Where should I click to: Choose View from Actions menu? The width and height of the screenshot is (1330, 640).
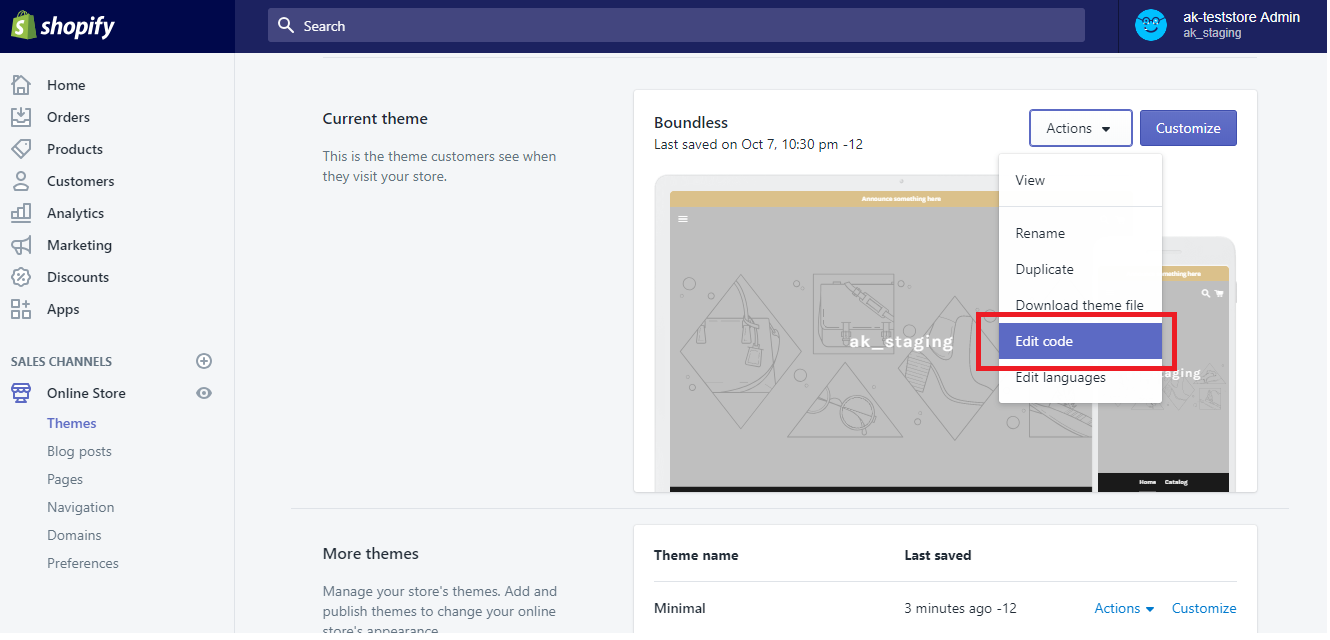point(1080,180)
